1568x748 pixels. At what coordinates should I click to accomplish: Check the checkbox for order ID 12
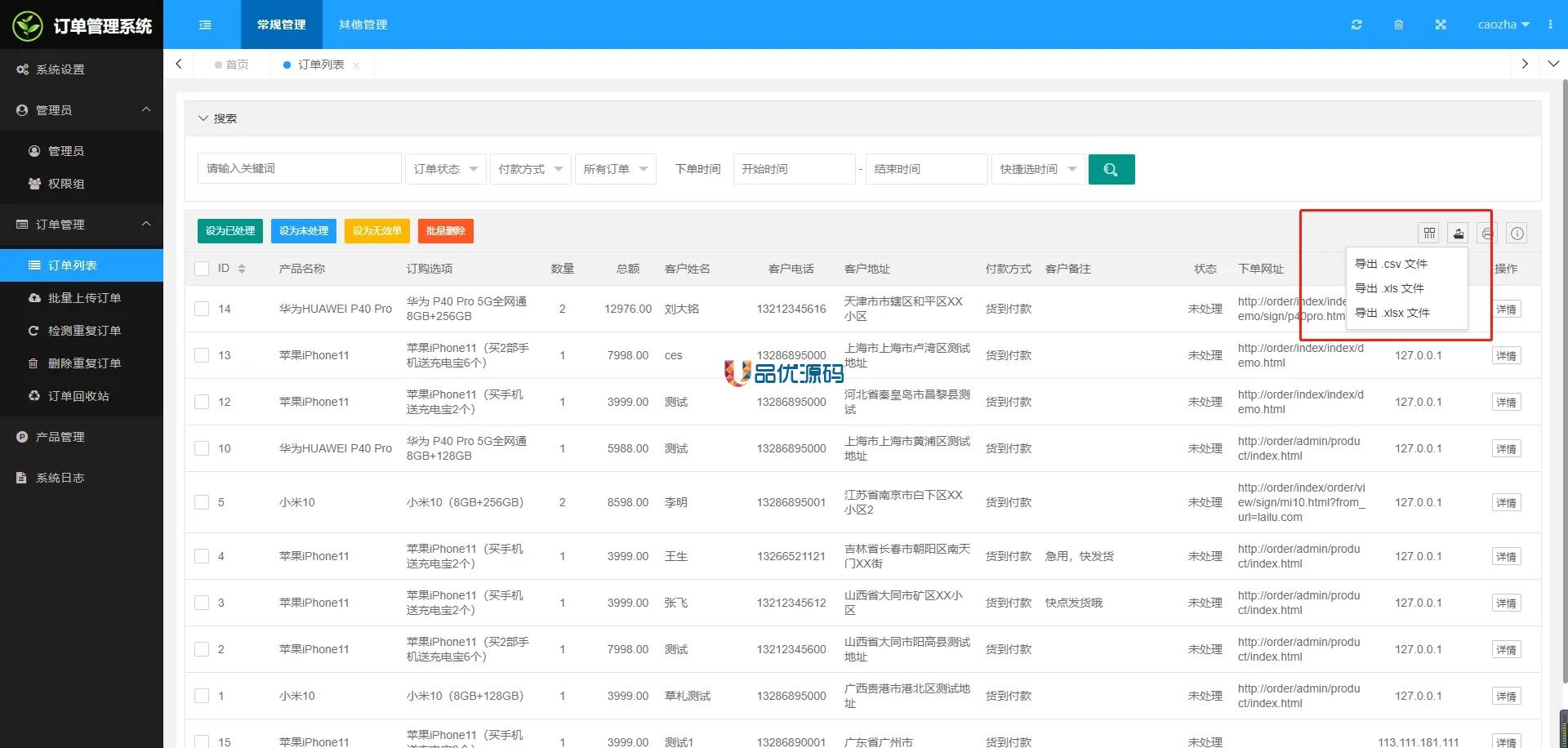click(202, 402)
